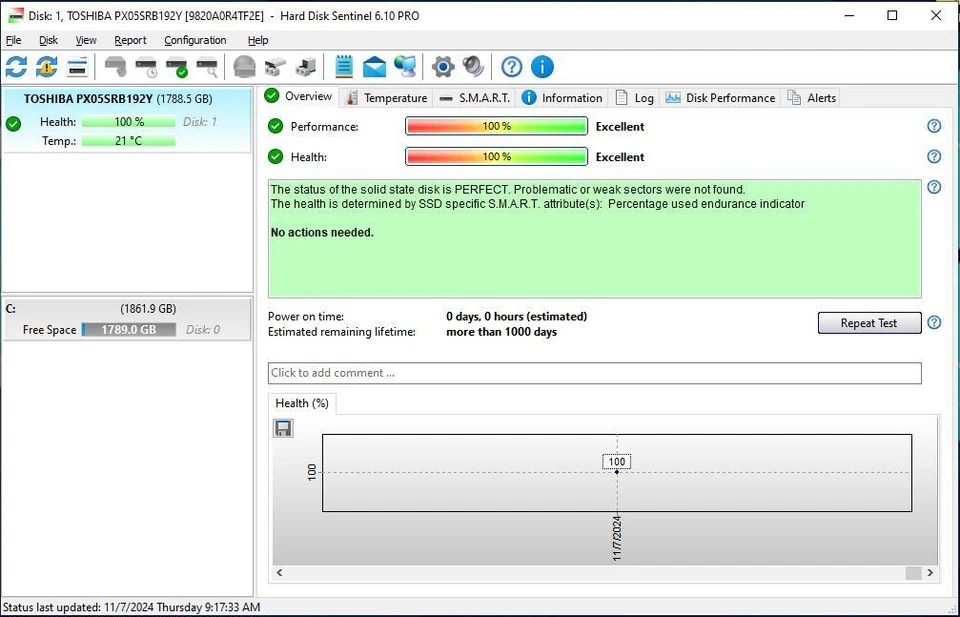960x617 pixels.
Task: Re-analyze disk using warning refresh icon
Action: 45,67
